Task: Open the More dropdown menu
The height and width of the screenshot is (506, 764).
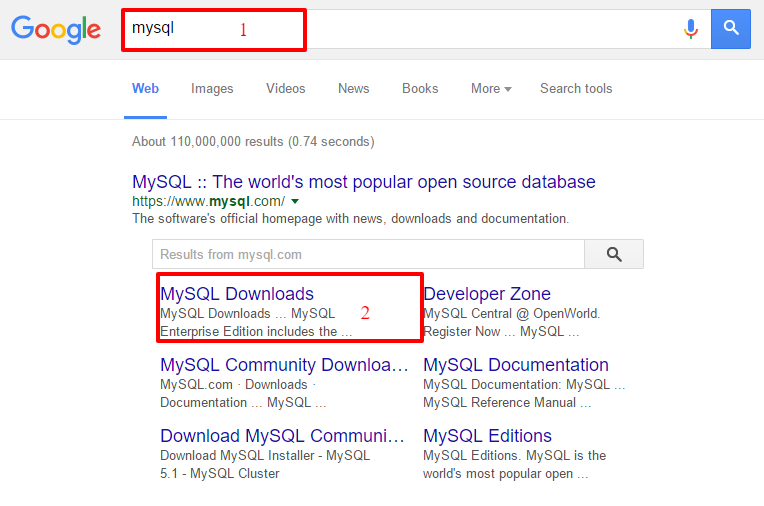Action: click(x=491, y=89)
